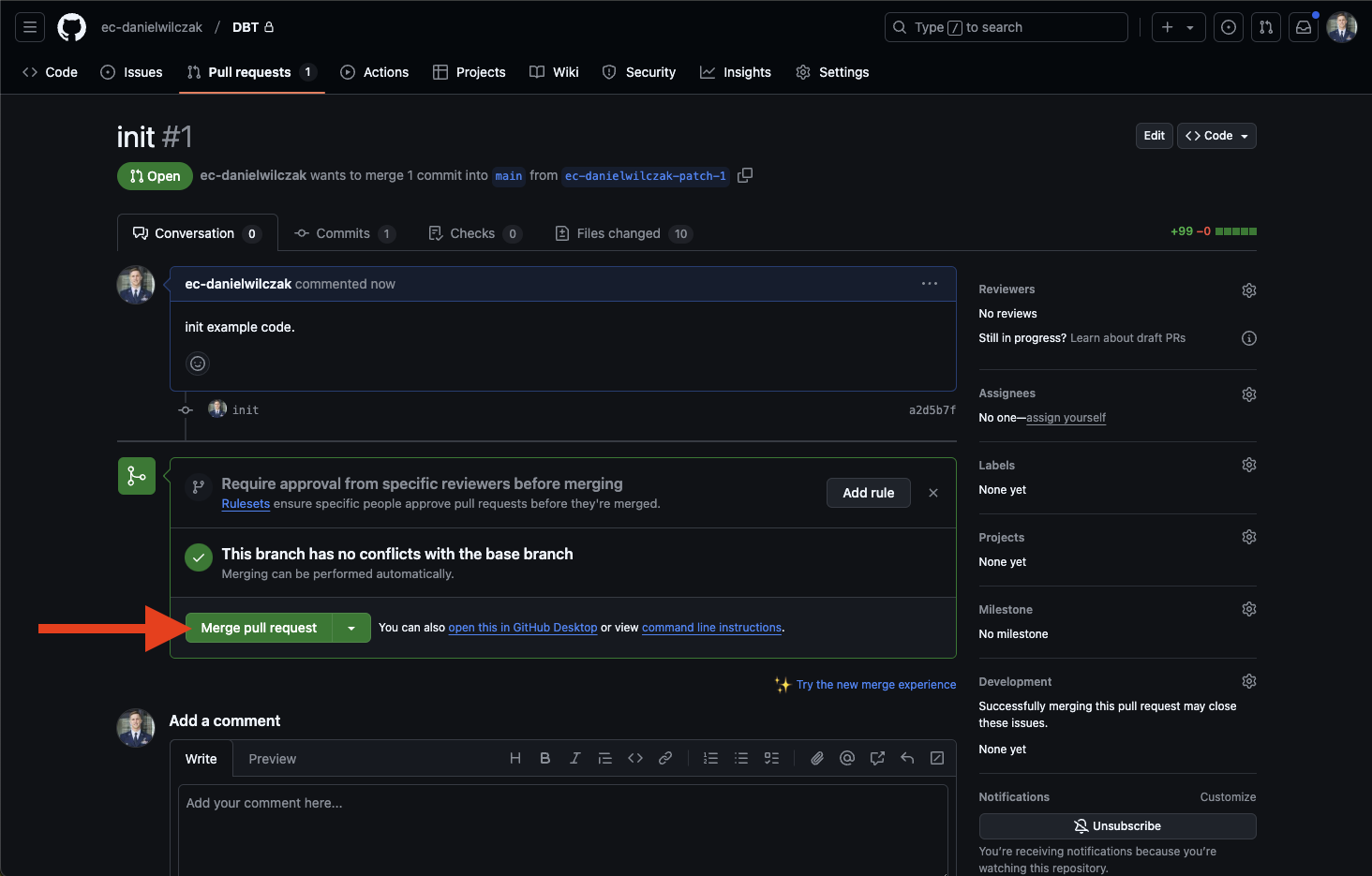Insert unordered list in comment editor
This screenshot has width=1372, height=876.
741,758
